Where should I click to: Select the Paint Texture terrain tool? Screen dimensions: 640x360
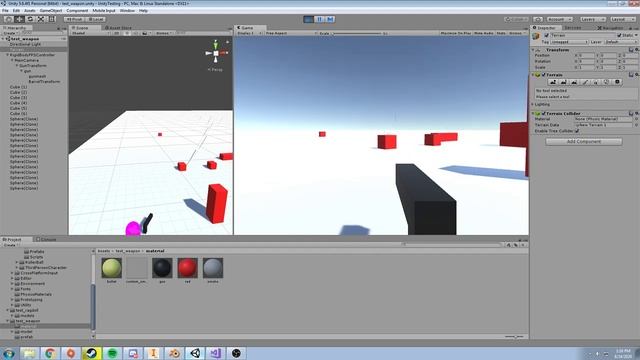tap(585, 82)
